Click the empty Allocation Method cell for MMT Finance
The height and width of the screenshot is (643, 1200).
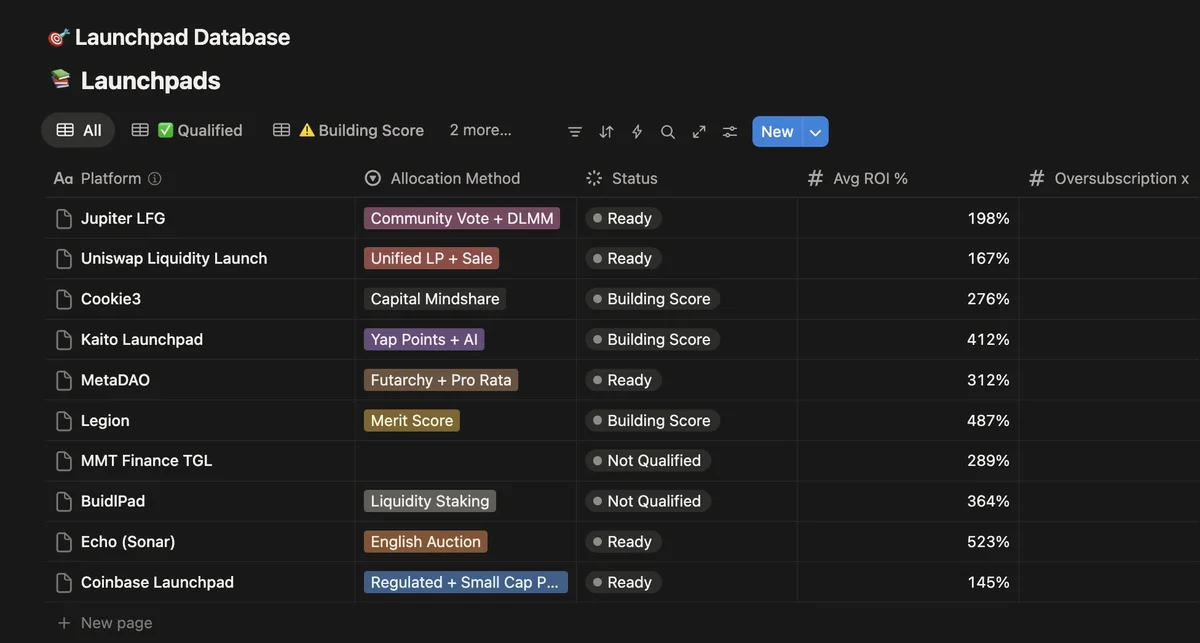[465, 461]
